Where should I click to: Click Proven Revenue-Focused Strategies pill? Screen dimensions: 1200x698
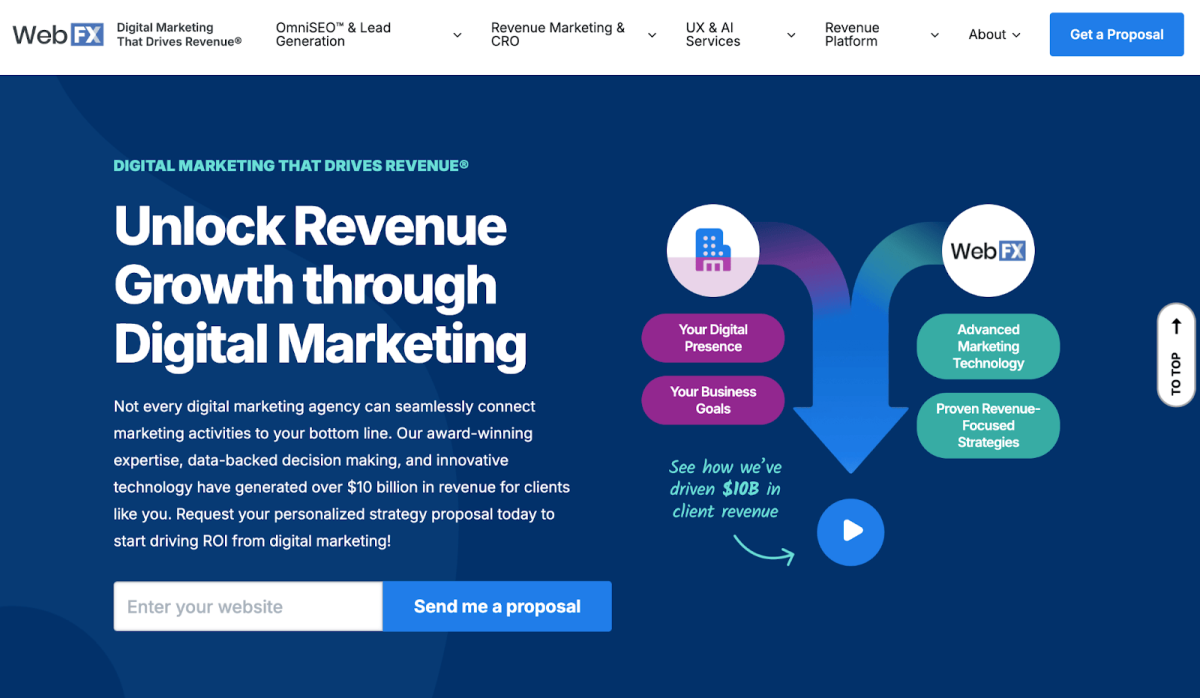(x=988, y=425)
